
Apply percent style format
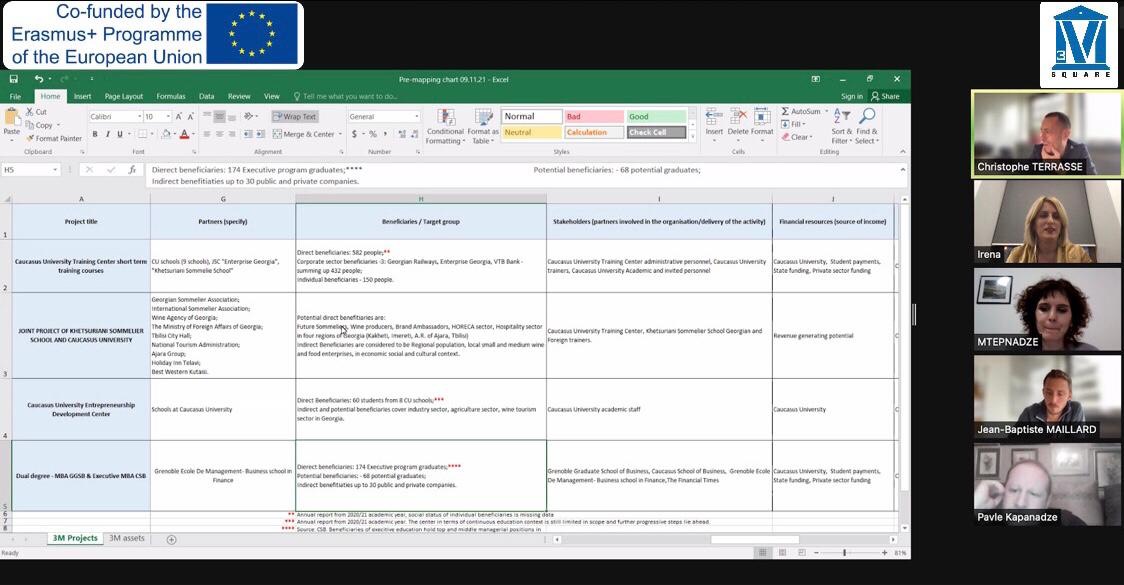[x=373, y=134]
